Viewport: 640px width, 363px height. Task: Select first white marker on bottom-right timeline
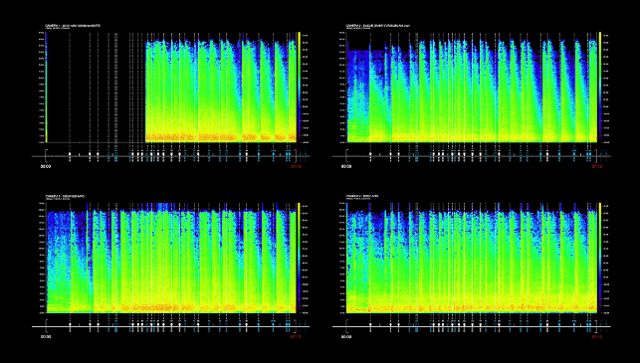[x=371, y=325]
